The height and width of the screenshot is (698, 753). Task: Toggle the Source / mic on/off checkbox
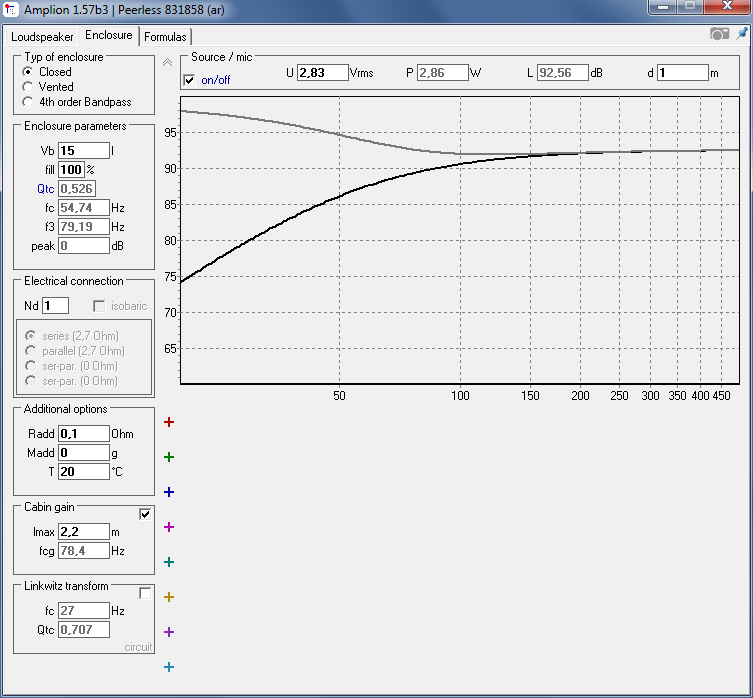click(189, 80)
